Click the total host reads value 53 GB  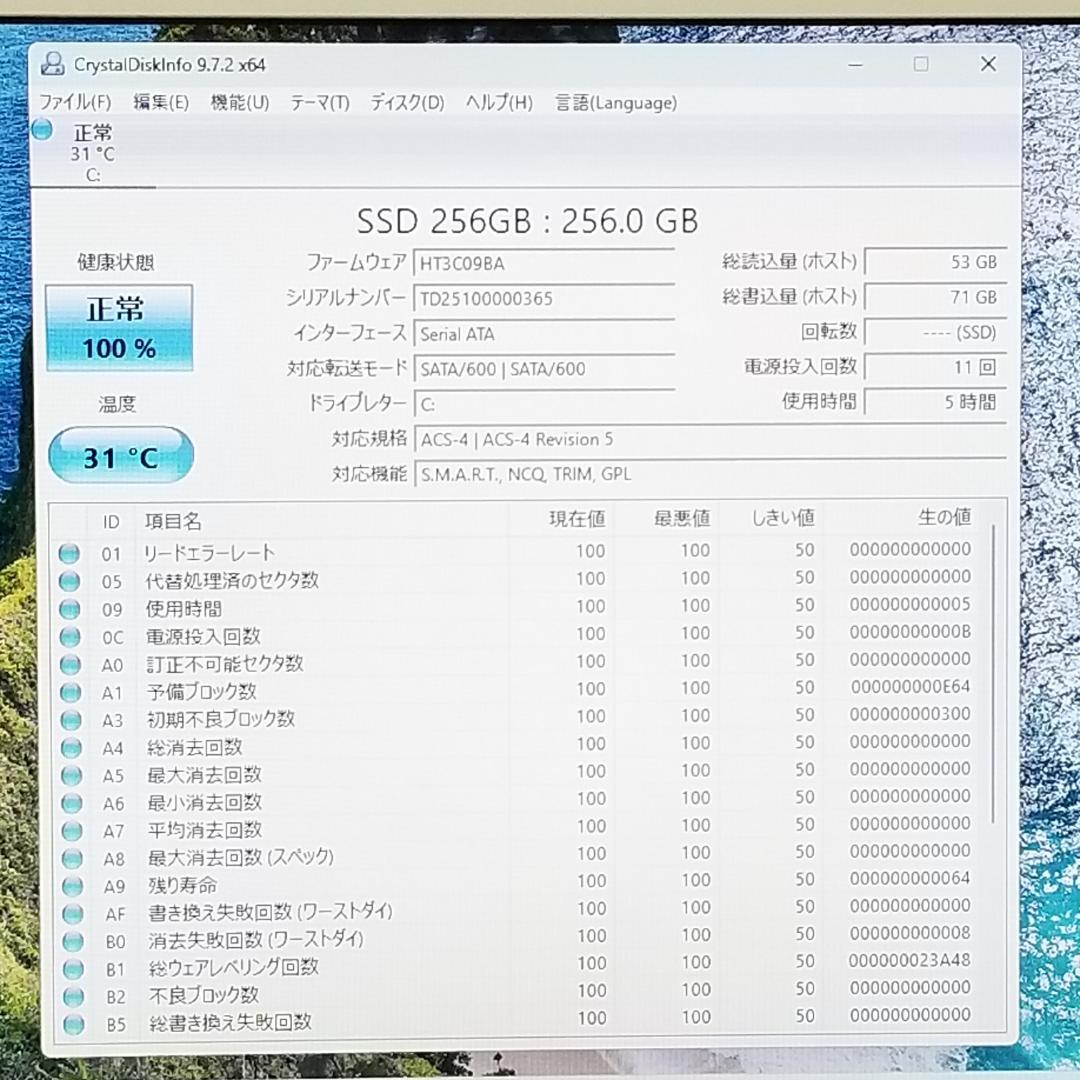pos(935,262)
